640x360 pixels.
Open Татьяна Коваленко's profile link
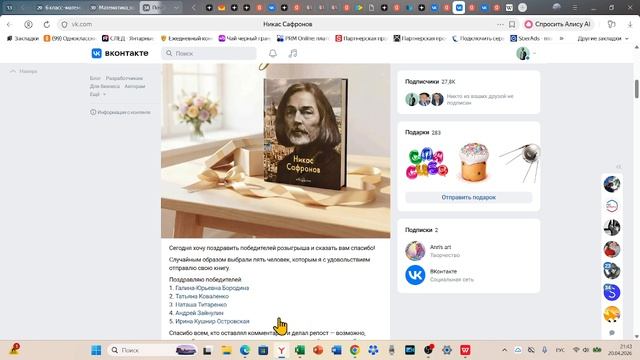(x=202, y=296)
